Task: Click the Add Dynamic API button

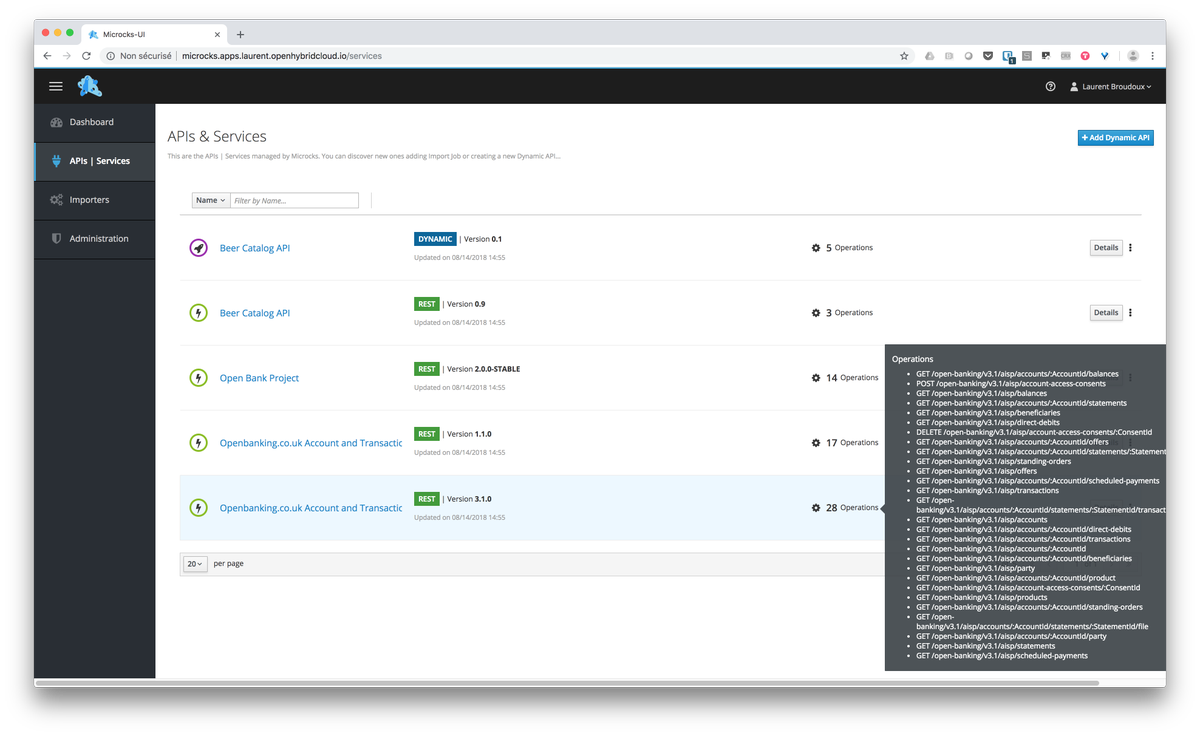Action: (1115, 138)
